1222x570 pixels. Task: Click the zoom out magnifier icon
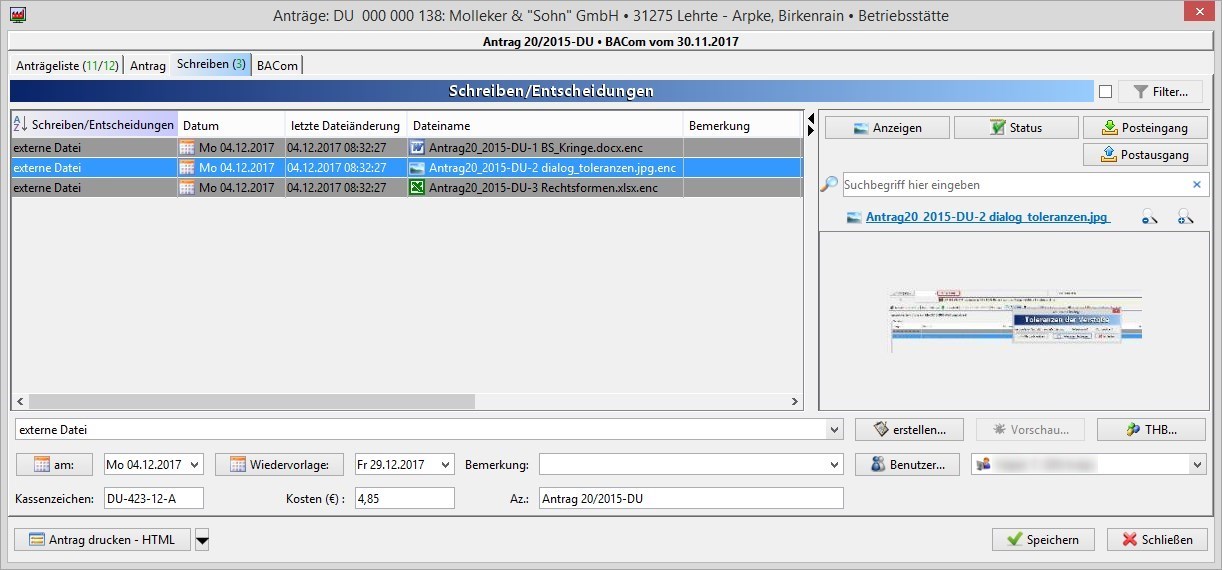pyautogui.click(x=1150, y=217)
